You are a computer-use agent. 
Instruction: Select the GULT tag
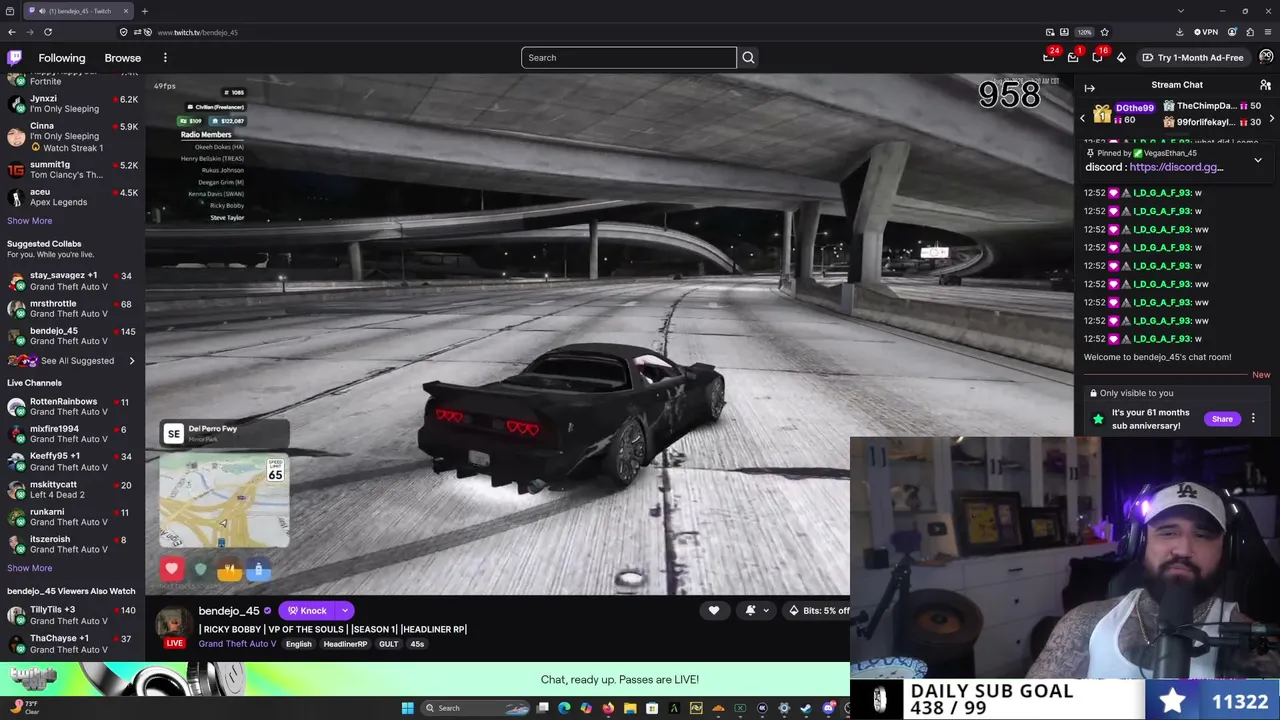389,644
